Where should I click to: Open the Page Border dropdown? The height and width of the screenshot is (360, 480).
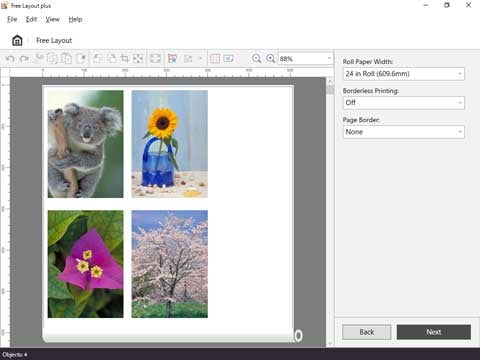pos(404,132)
